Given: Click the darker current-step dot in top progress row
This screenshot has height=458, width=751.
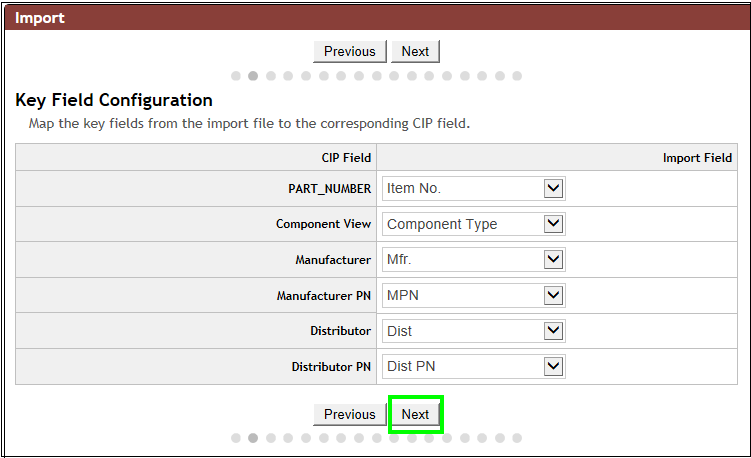Looking at the screenshot, I should (253, 75).
